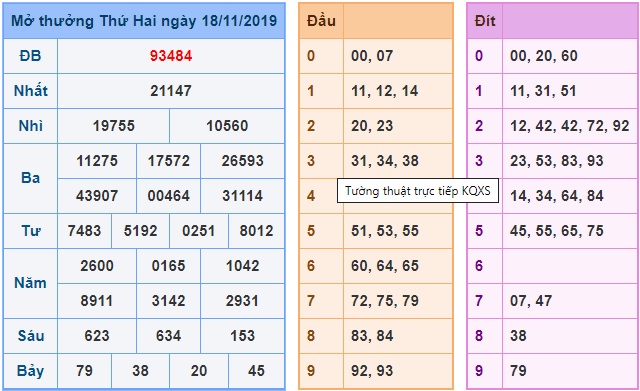
Task: Click the ĐB row label
Action: pyautogui.click(x=31, y=56)
